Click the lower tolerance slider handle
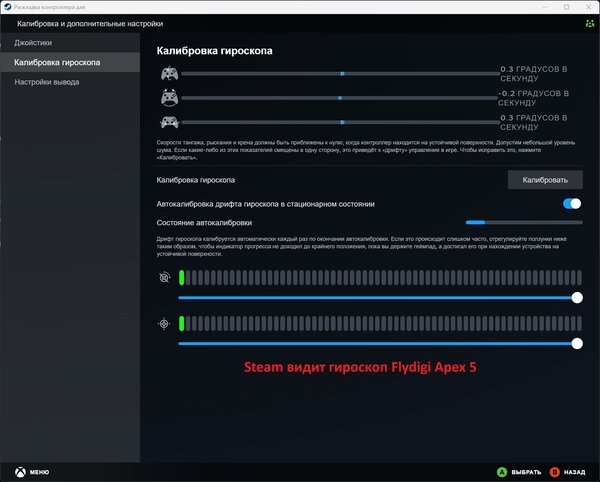The width and height of the screenshot is (600, 482). click(577, 344)
